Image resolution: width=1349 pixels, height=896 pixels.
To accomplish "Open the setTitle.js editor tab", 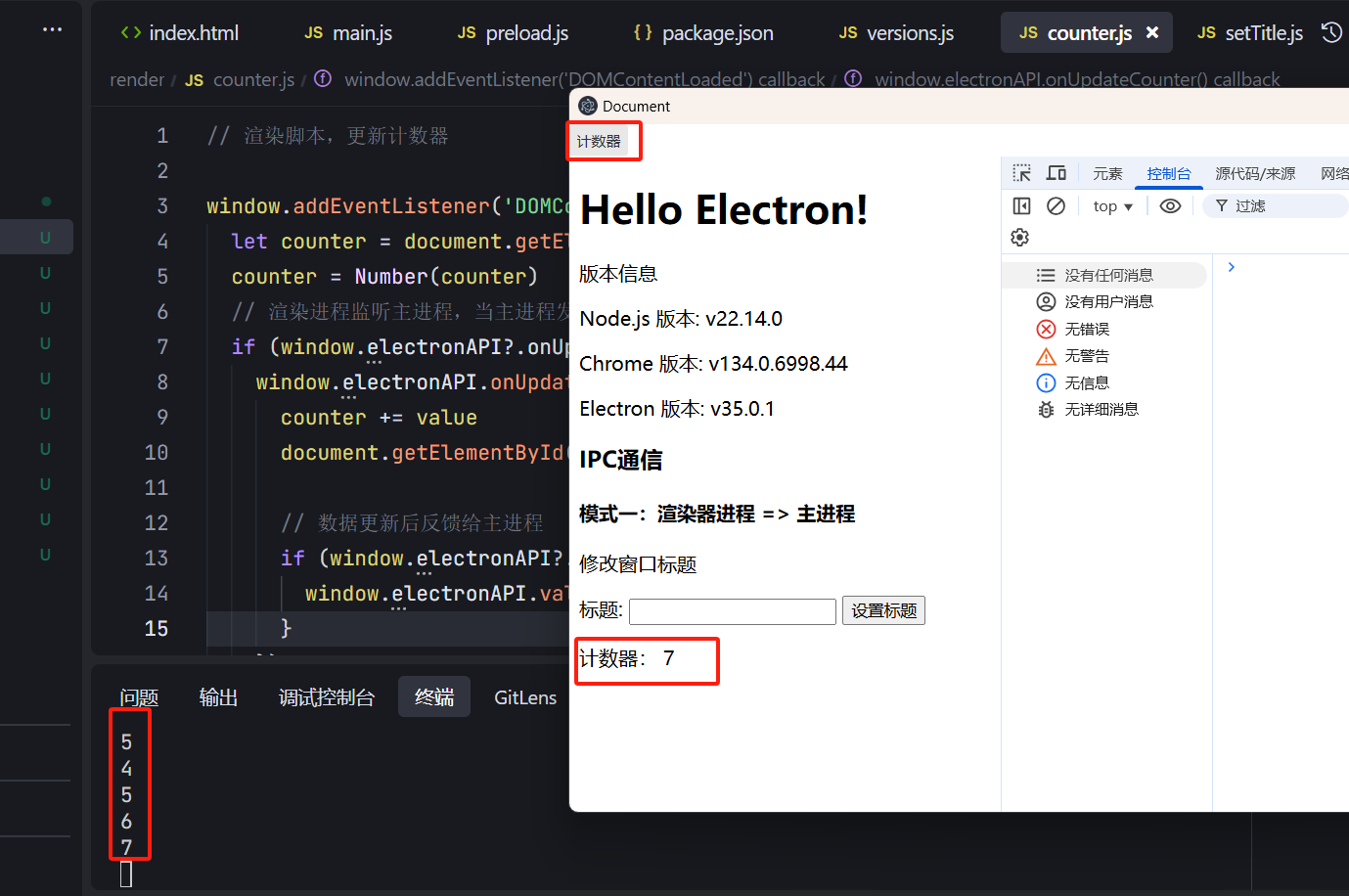I will (x=1250, y=33).
